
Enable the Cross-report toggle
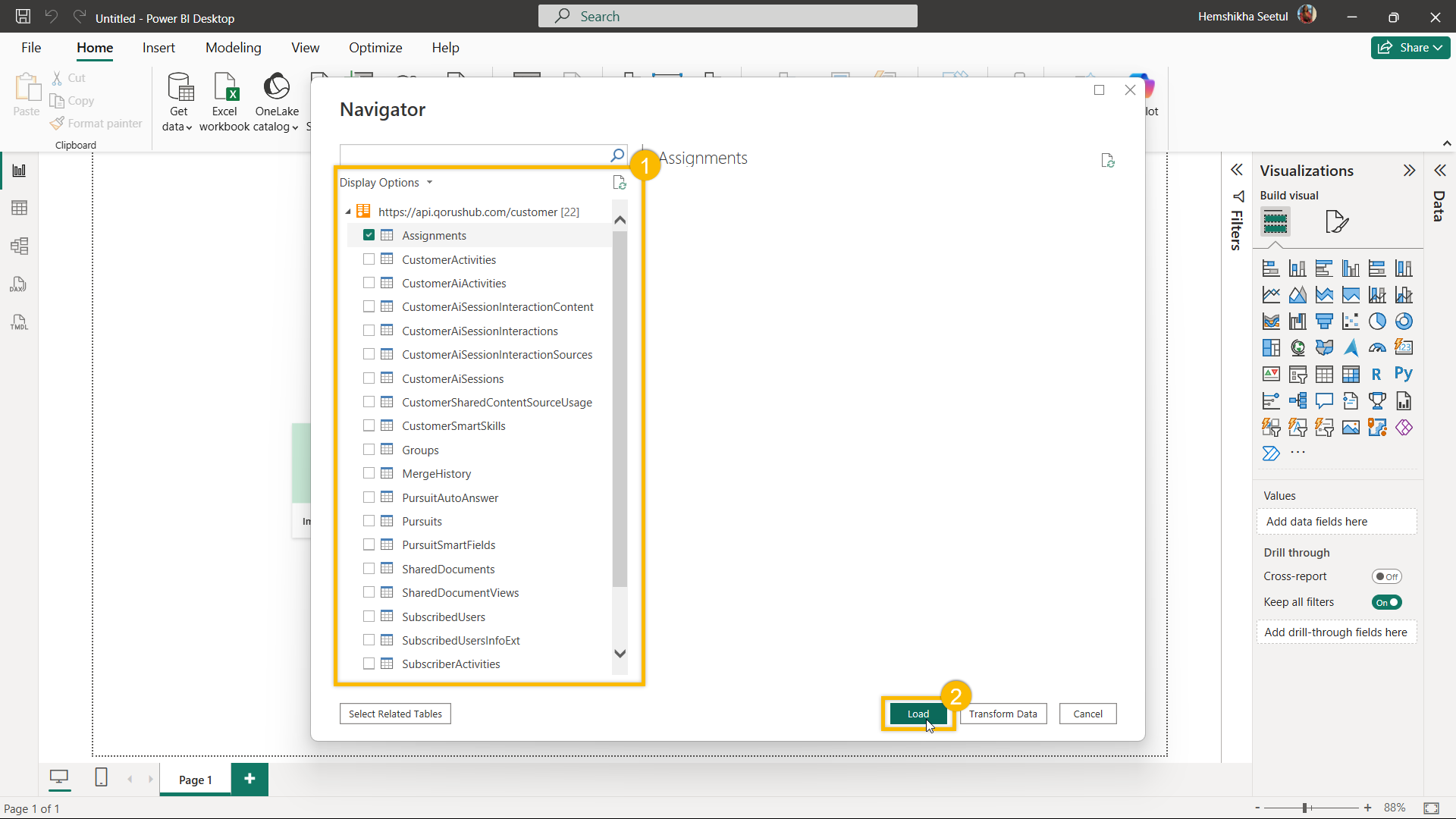pos(1386,576)
